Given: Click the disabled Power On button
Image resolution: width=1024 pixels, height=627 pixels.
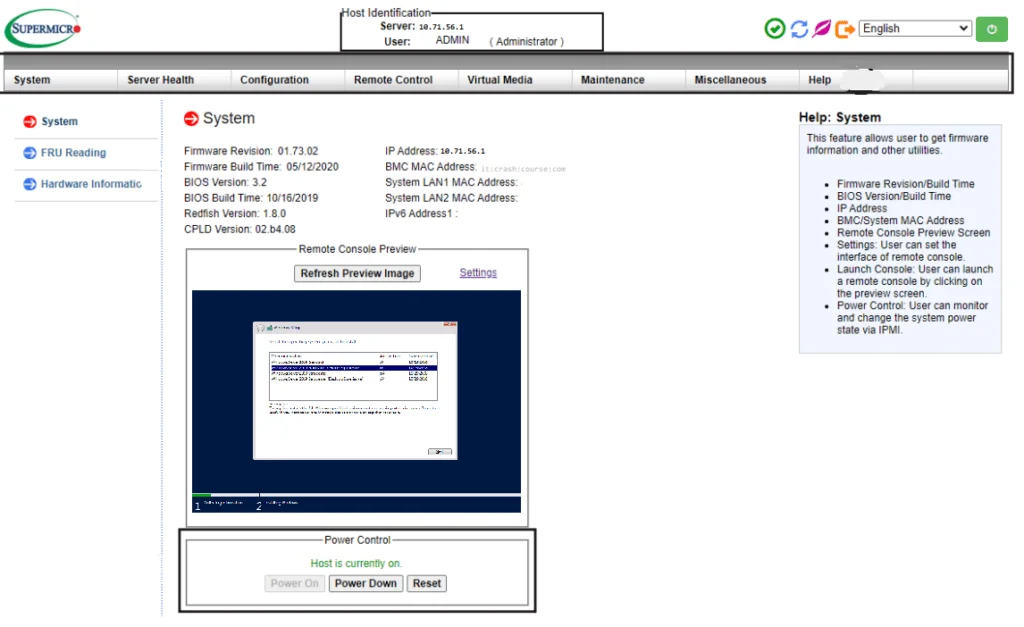Looking at the screenshot, I should click(x=295, y=583).
